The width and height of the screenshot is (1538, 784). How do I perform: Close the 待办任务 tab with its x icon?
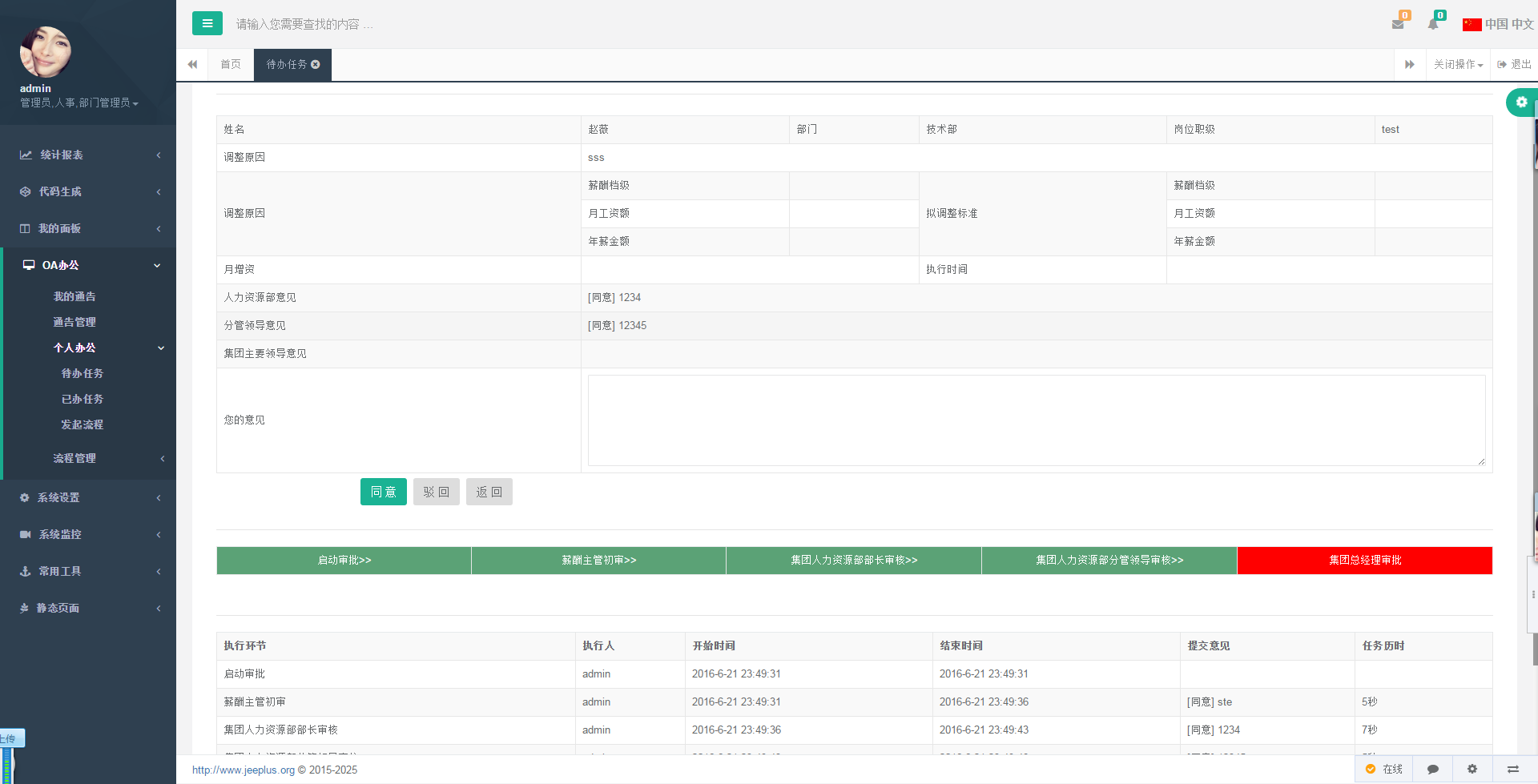[x=316, y=64]
